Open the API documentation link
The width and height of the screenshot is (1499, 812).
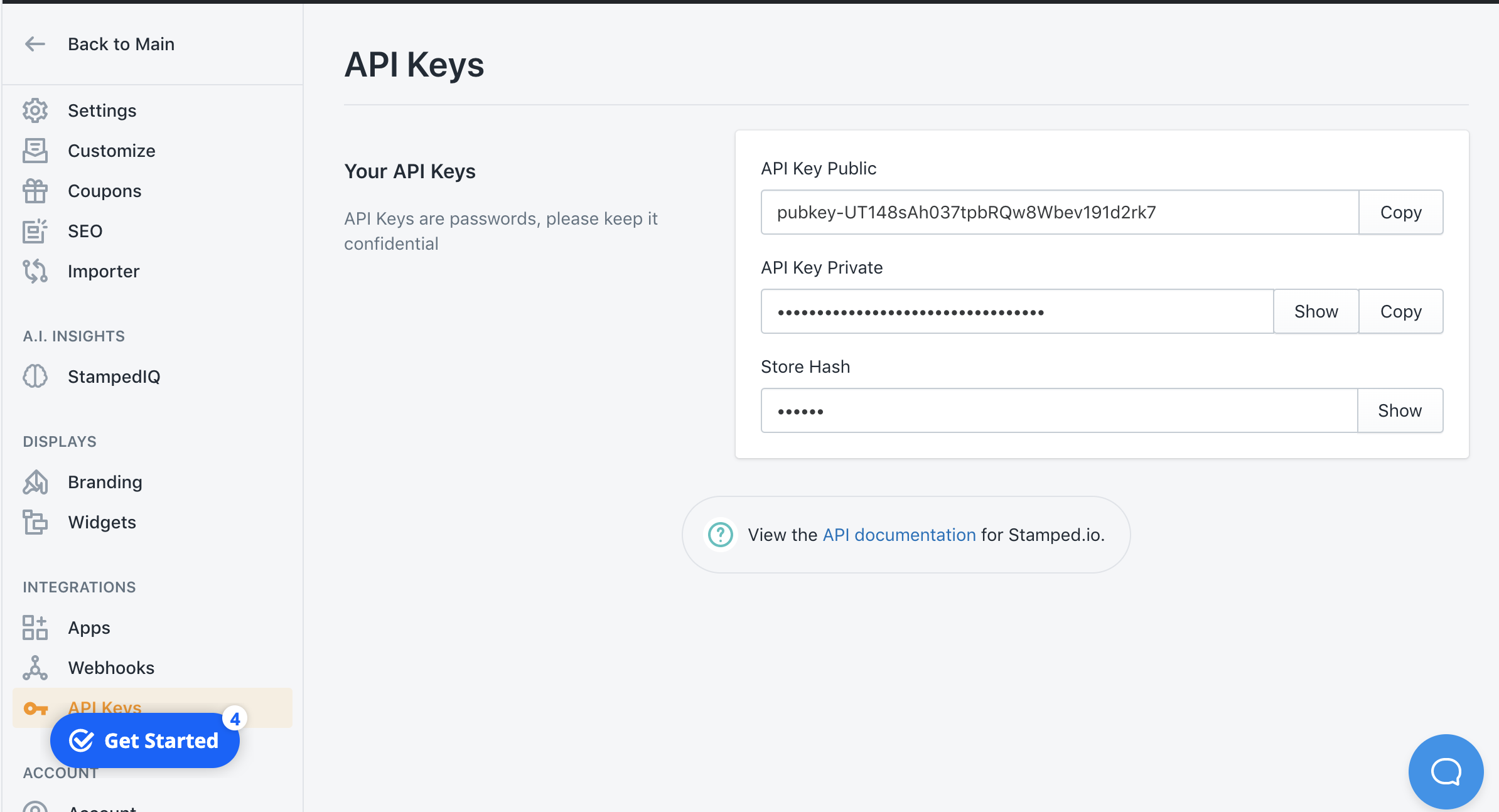(x=899, y=535)
